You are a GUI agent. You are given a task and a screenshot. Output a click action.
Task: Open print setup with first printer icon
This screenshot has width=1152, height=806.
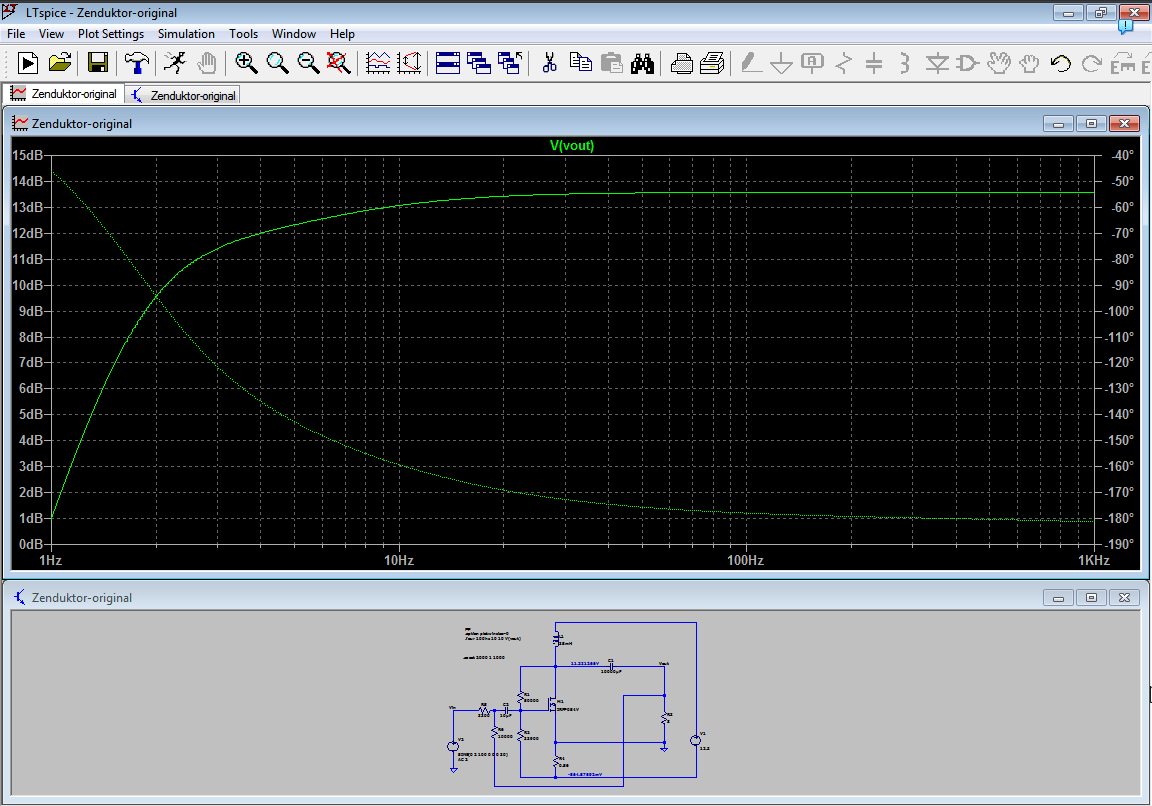(681, 63)
